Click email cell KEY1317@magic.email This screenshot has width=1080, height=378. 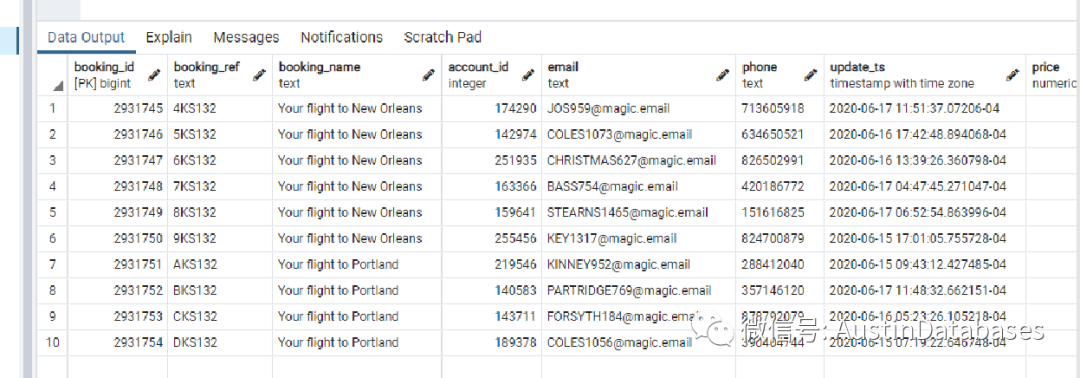[x=638, y=238]
